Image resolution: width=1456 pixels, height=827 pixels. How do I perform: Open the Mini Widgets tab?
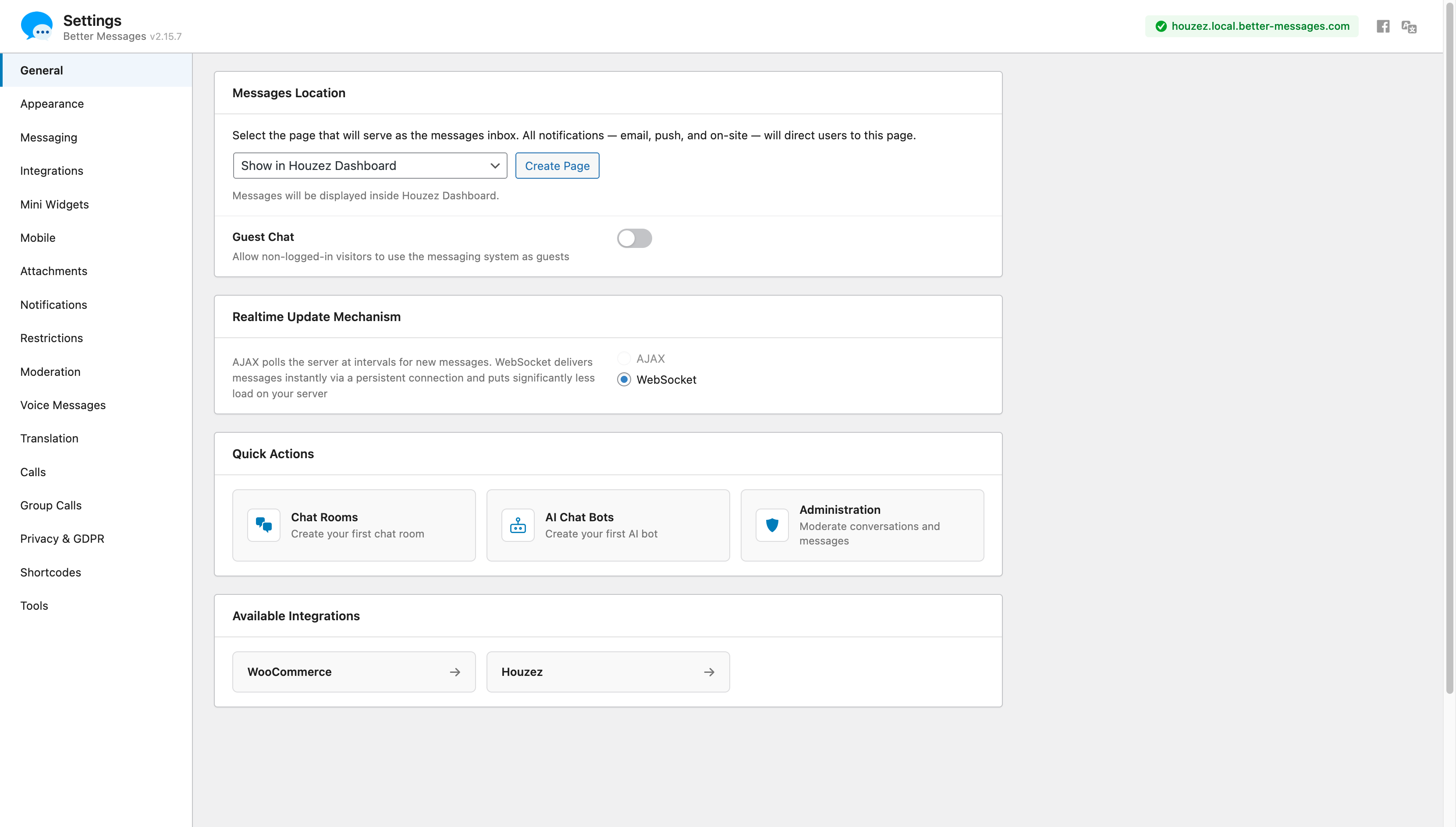click(96, 204)
